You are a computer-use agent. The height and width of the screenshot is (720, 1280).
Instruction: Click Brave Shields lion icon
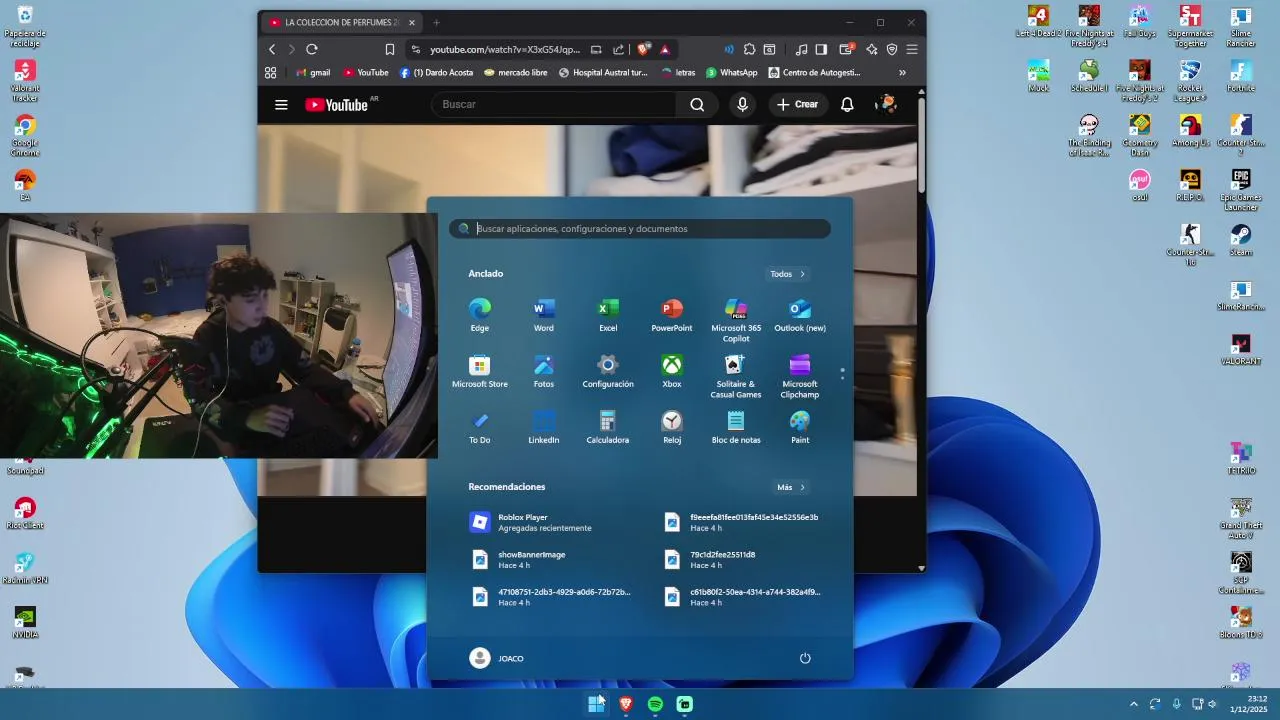coord(644,49)
